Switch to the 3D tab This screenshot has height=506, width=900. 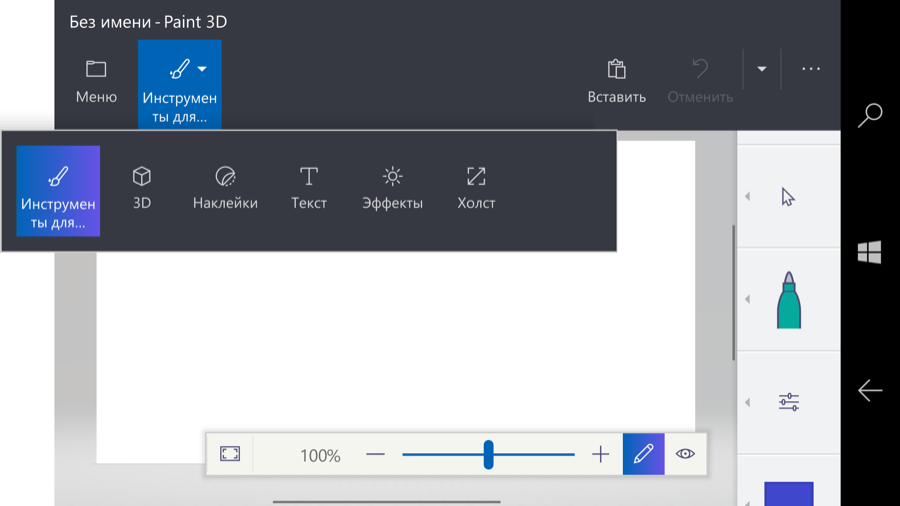tap(142, 188)
